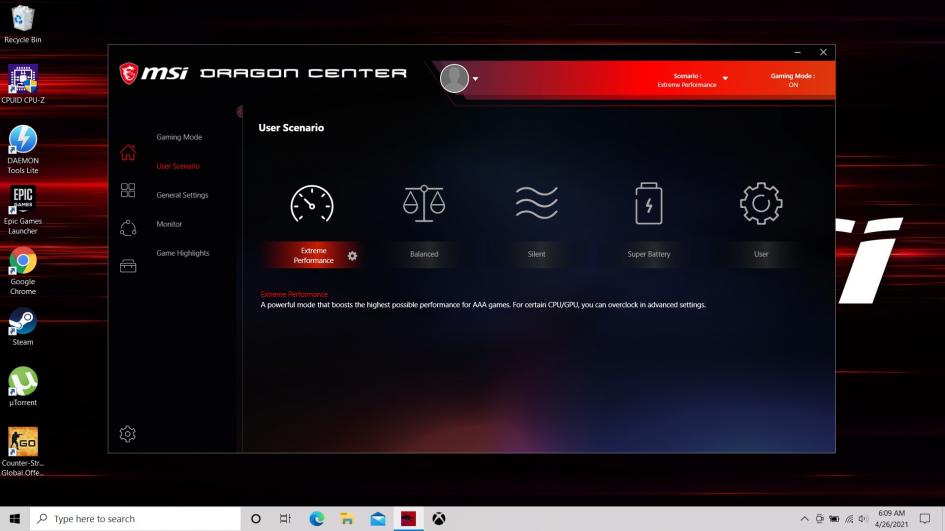Open Xbox app from taskbar
This screenshot has width=945, height=531.
[x=439, y=519]
